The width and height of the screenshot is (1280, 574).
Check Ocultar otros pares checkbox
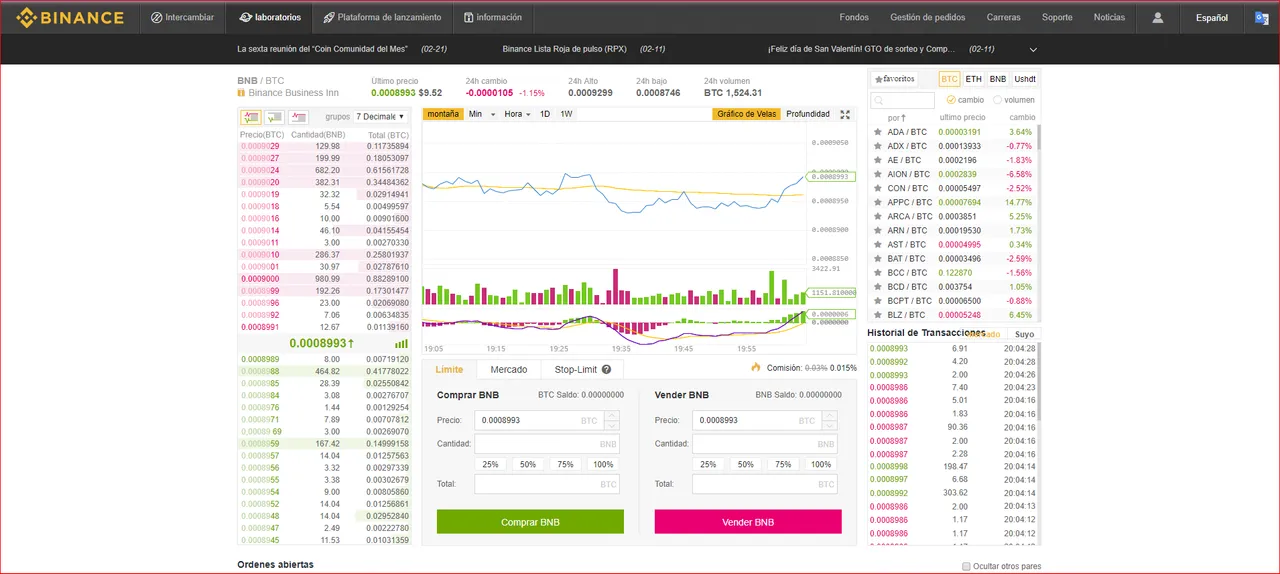coord(966,566)
